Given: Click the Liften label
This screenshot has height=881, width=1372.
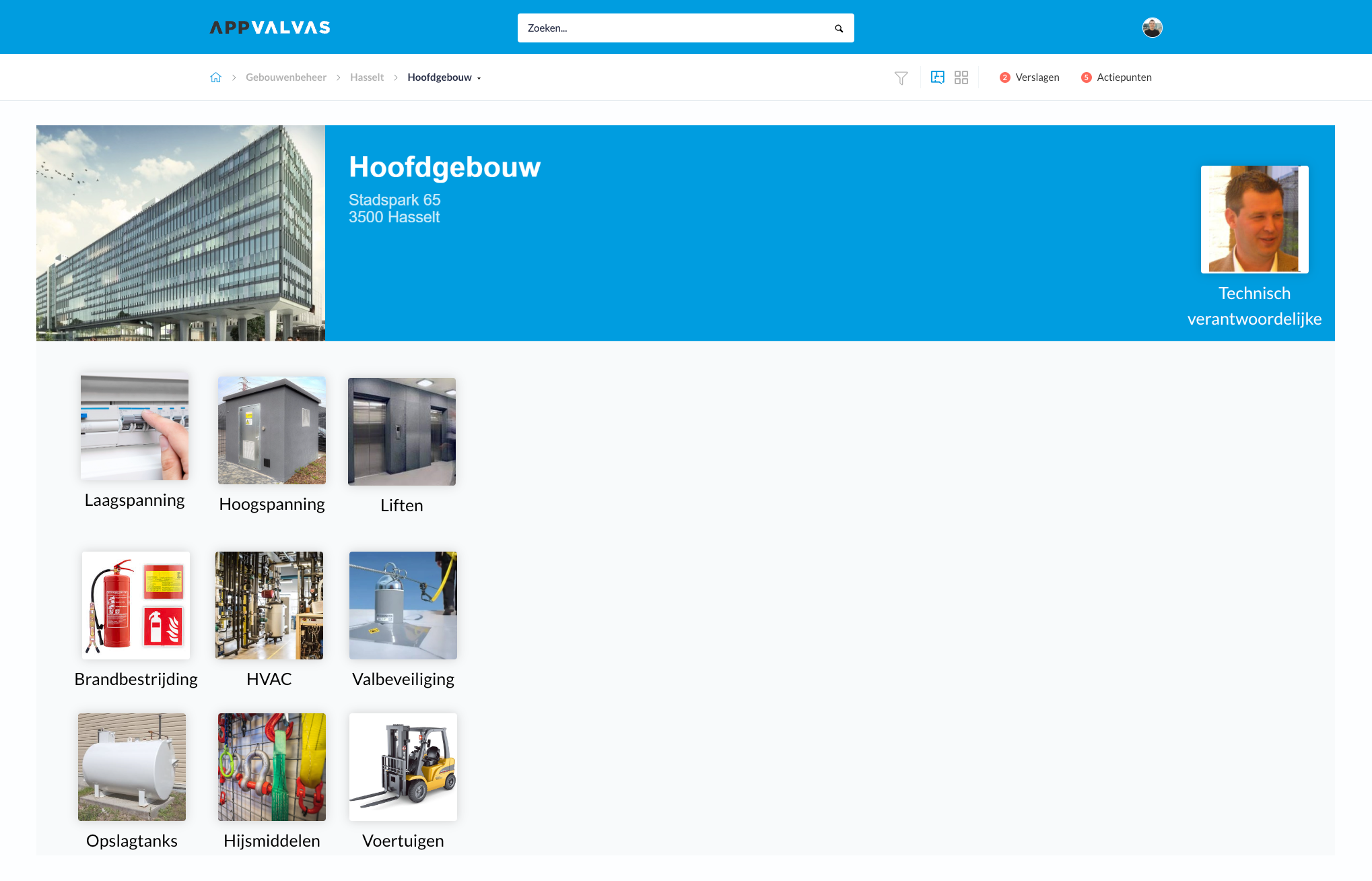Looking at the screenshot, I should point(402,506).
